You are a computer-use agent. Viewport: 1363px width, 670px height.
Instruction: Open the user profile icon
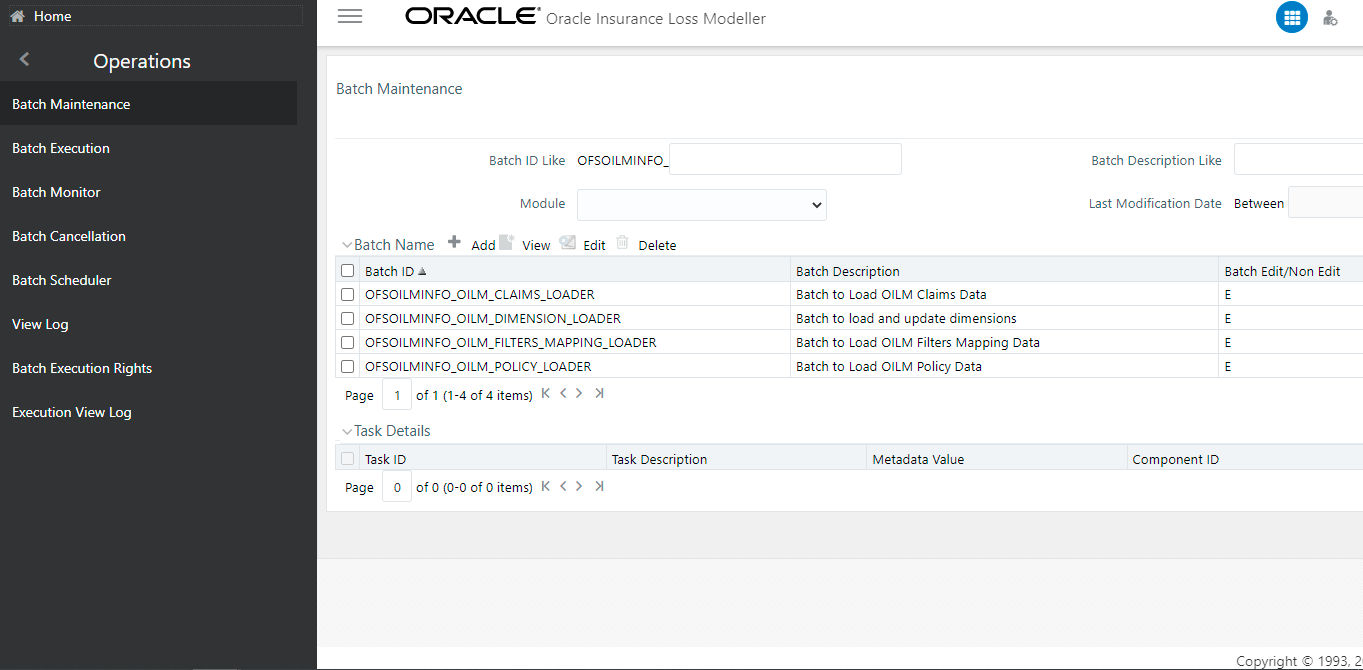click(1330, 17)
